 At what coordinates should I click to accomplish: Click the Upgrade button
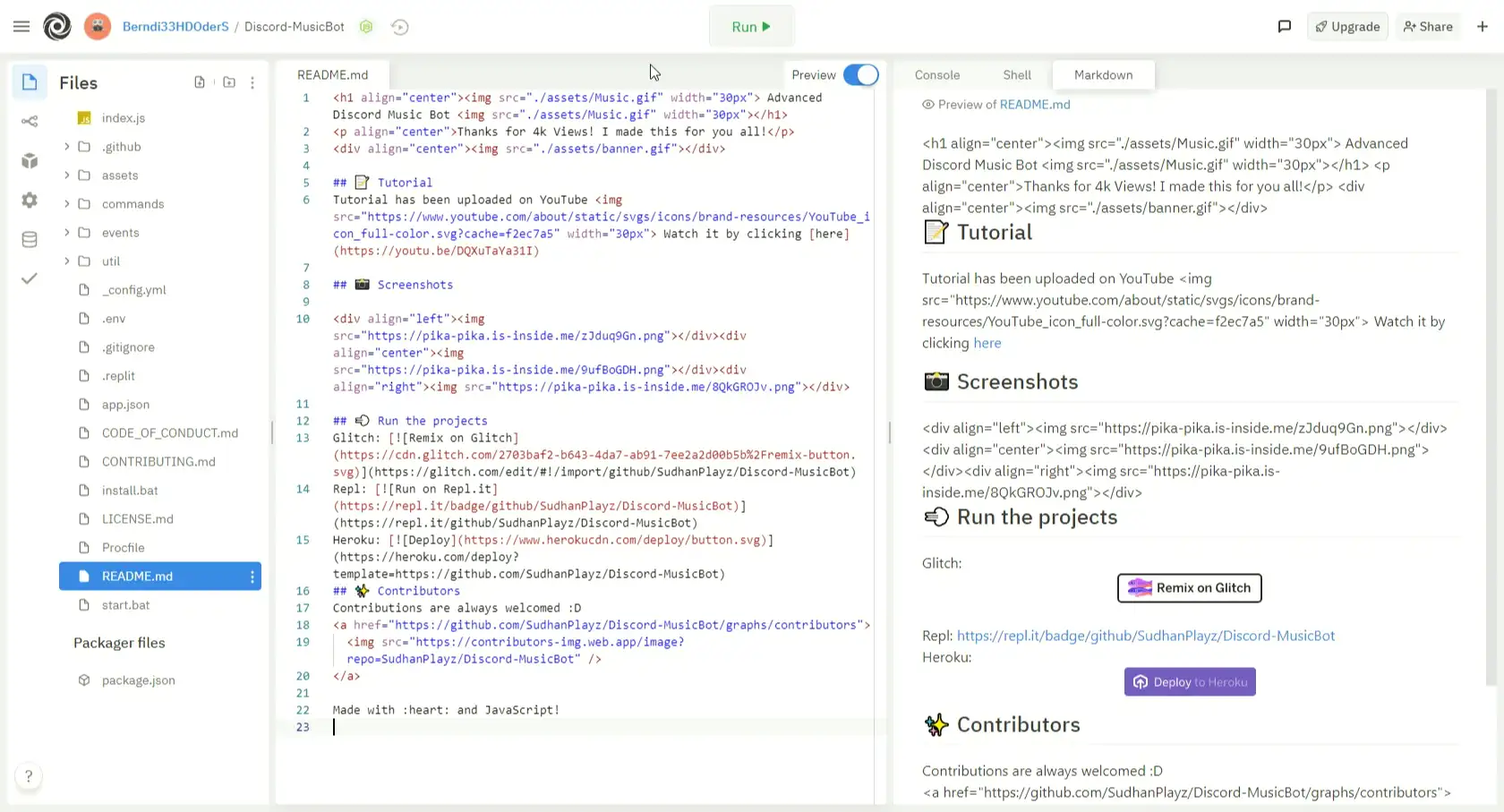click(1347, 27)
